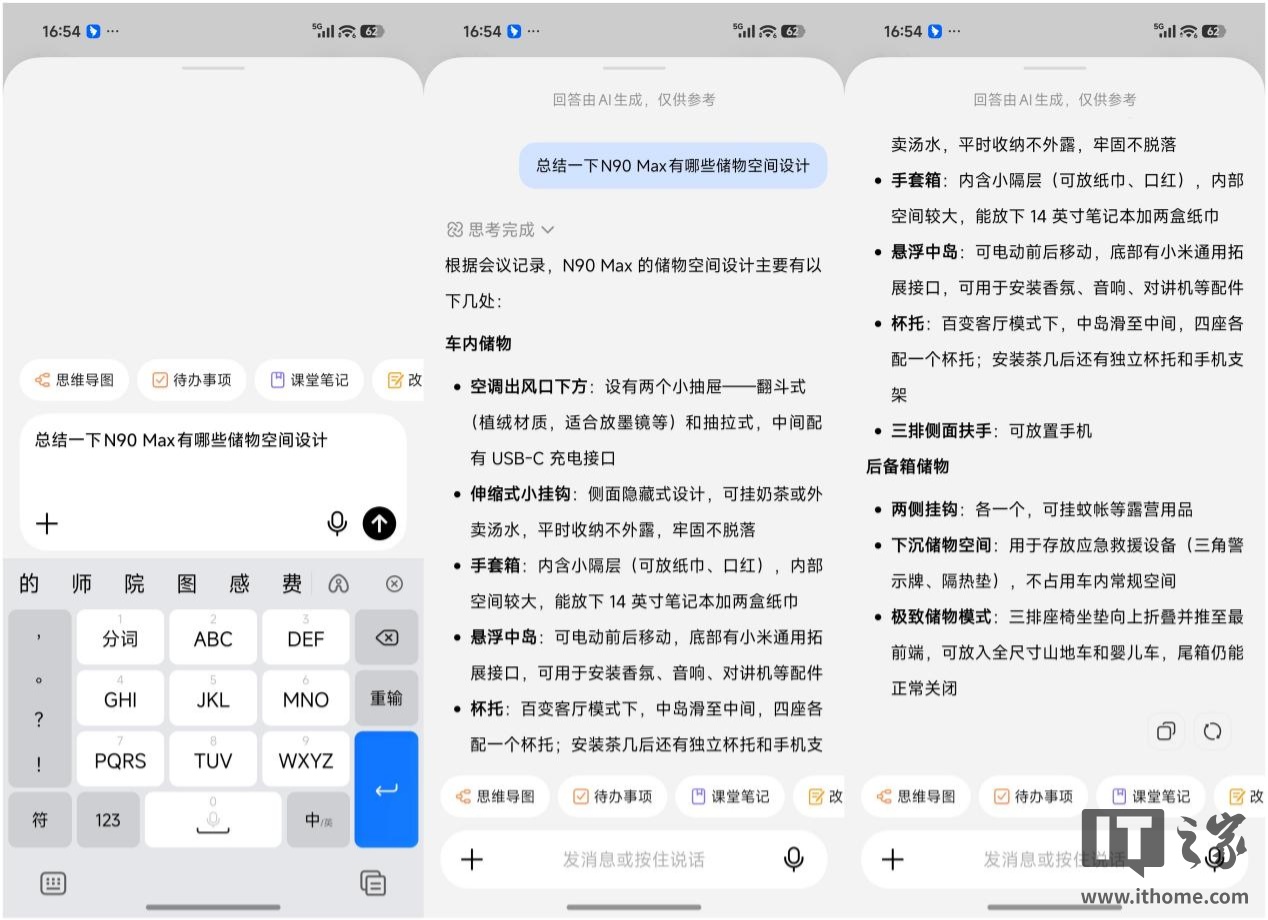Tap the plus icon in middle screen
Viewport: 1268px width, 920px height.
471,859
